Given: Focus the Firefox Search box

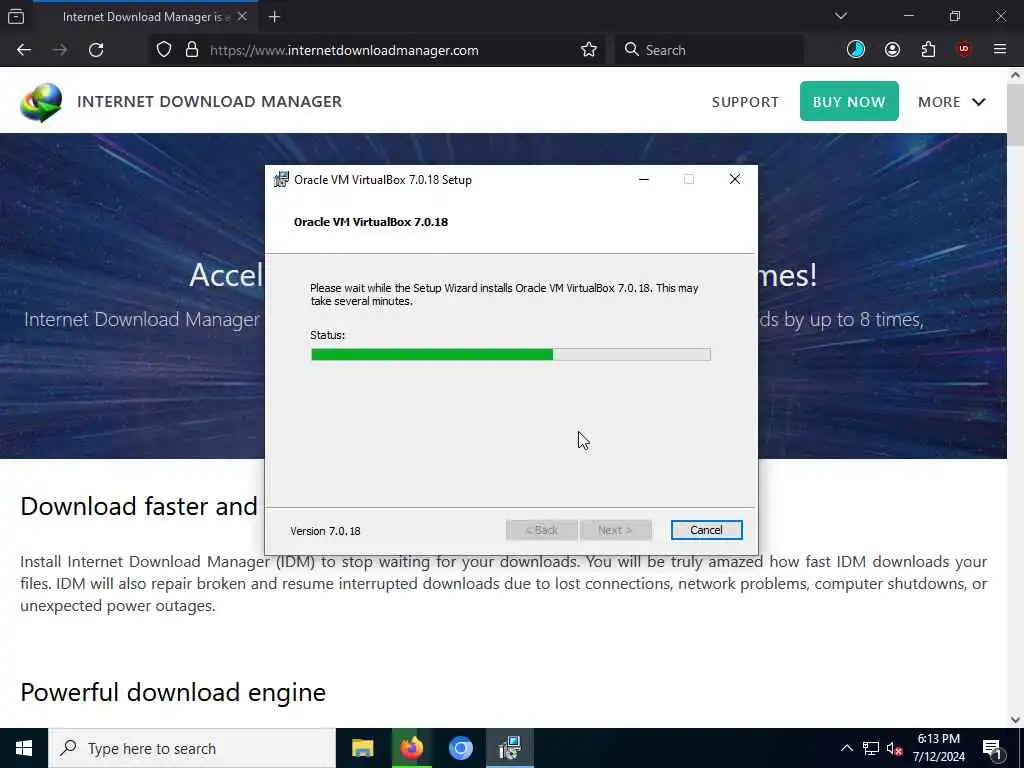Looking at the screenshot, I should point(709,50).
